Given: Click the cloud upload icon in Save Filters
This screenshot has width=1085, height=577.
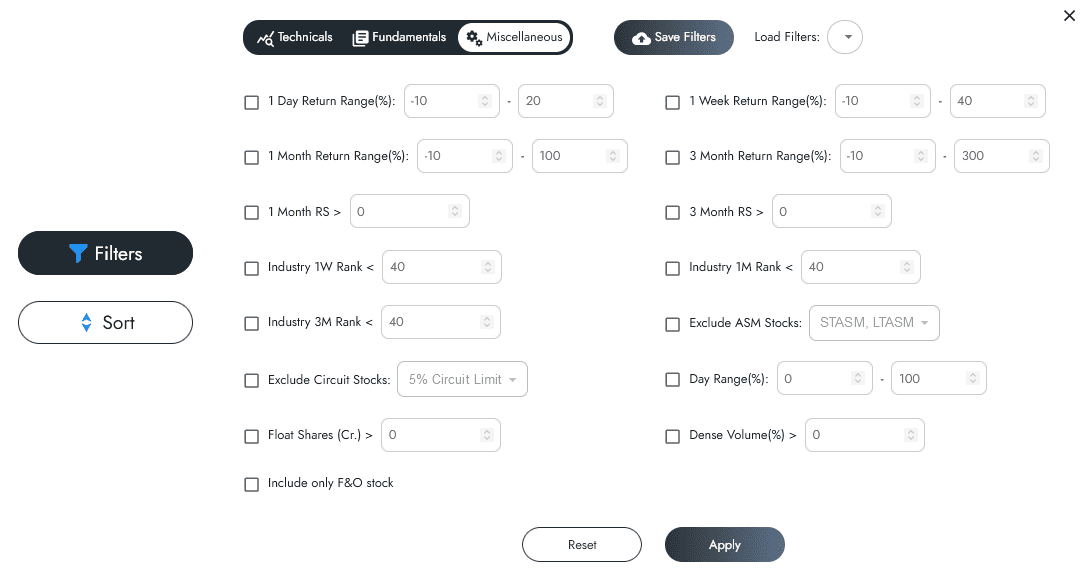Looking at the screenshot, I should [642, 38].
